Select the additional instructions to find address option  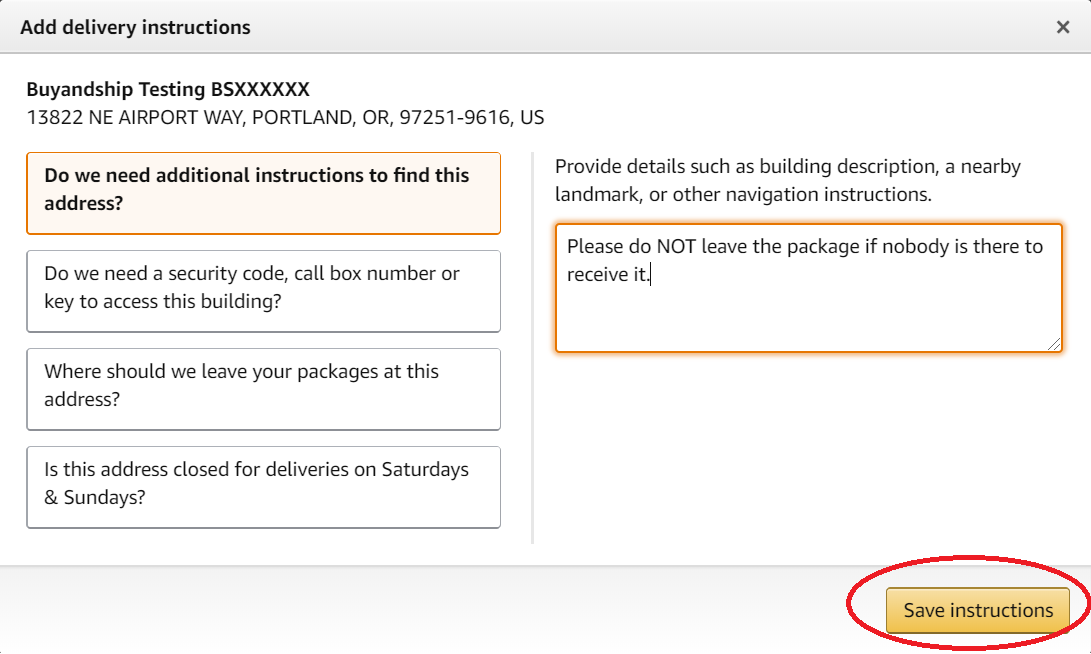[x=264, y=193]
